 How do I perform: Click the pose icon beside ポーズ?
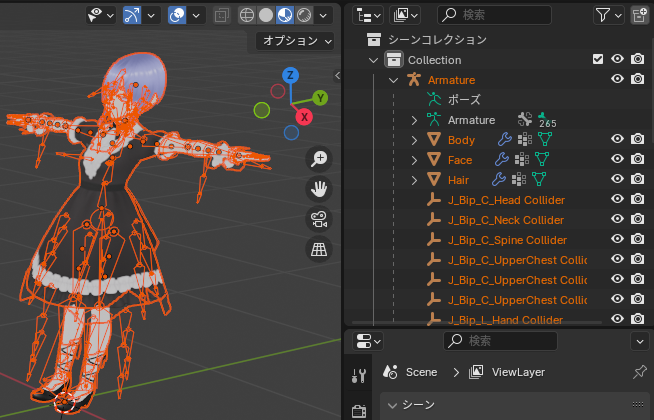[434, 99]
